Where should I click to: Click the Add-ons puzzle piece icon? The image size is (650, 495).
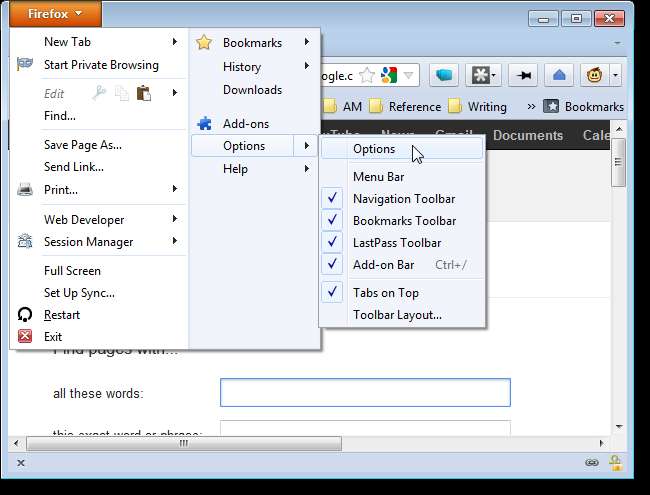pyautogui.click(x=204, y=124)
